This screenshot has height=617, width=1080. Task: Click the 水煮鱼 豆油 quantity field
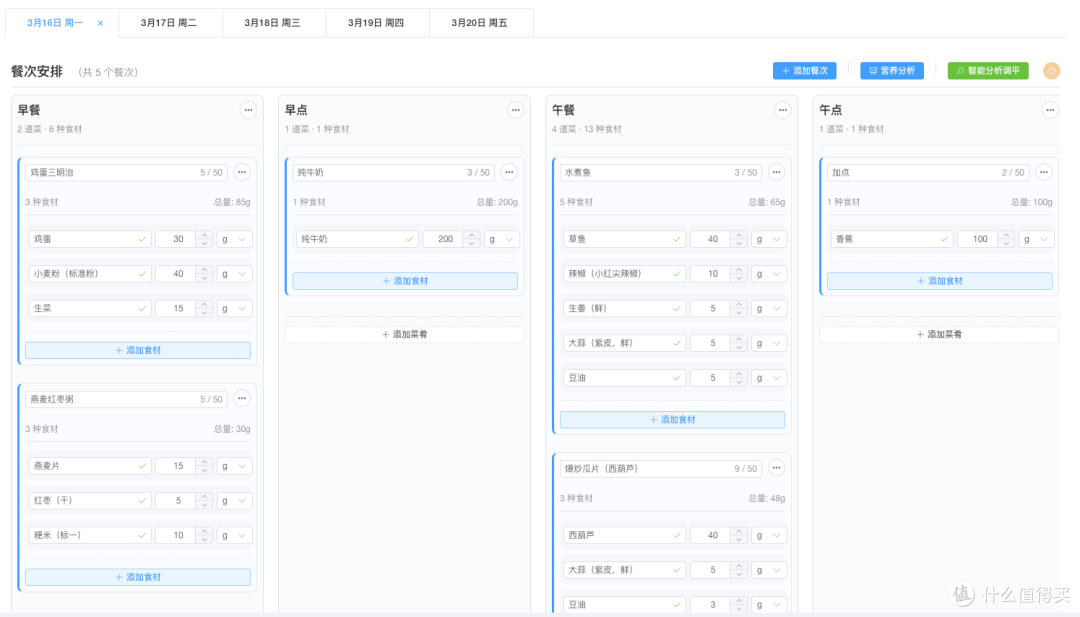712,378
